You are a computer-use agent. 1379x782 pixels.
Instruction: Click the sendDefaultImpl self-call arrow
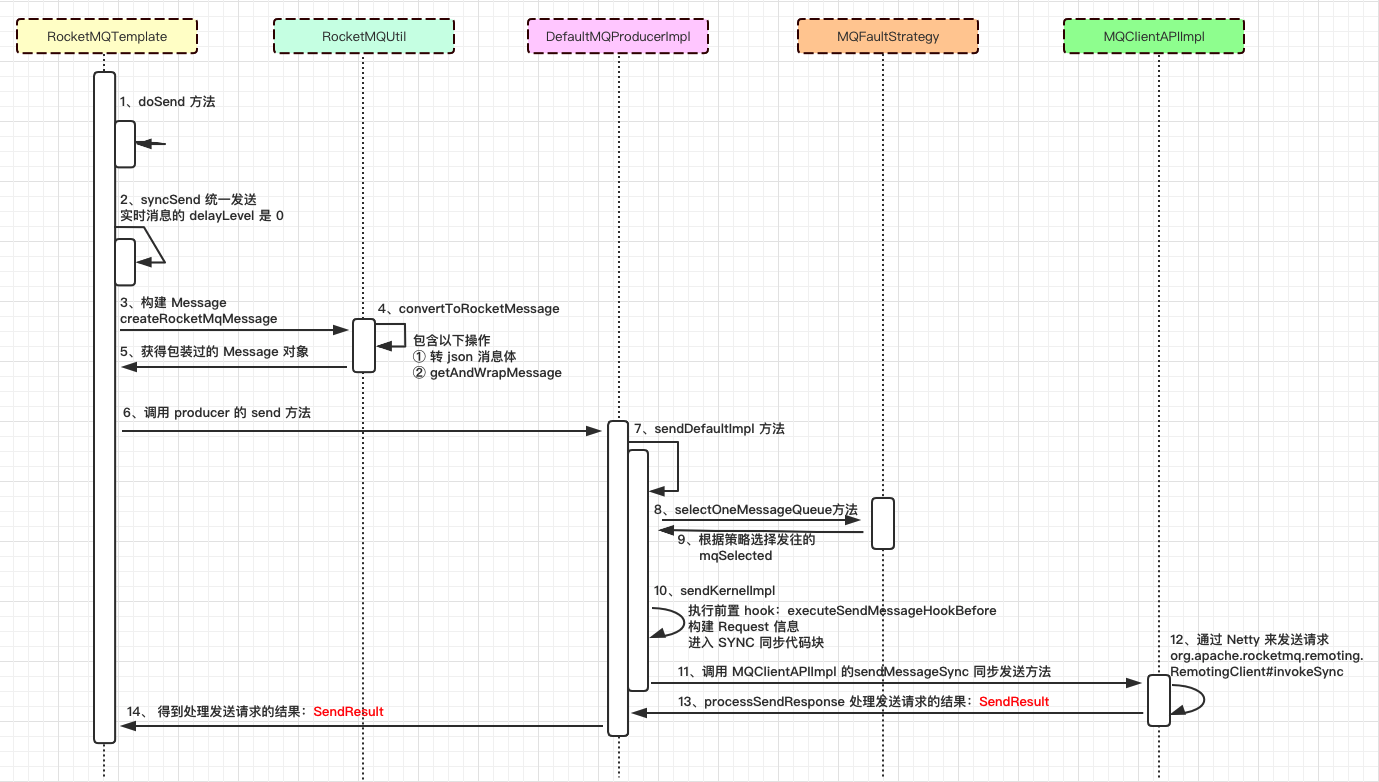click(664, 466)
